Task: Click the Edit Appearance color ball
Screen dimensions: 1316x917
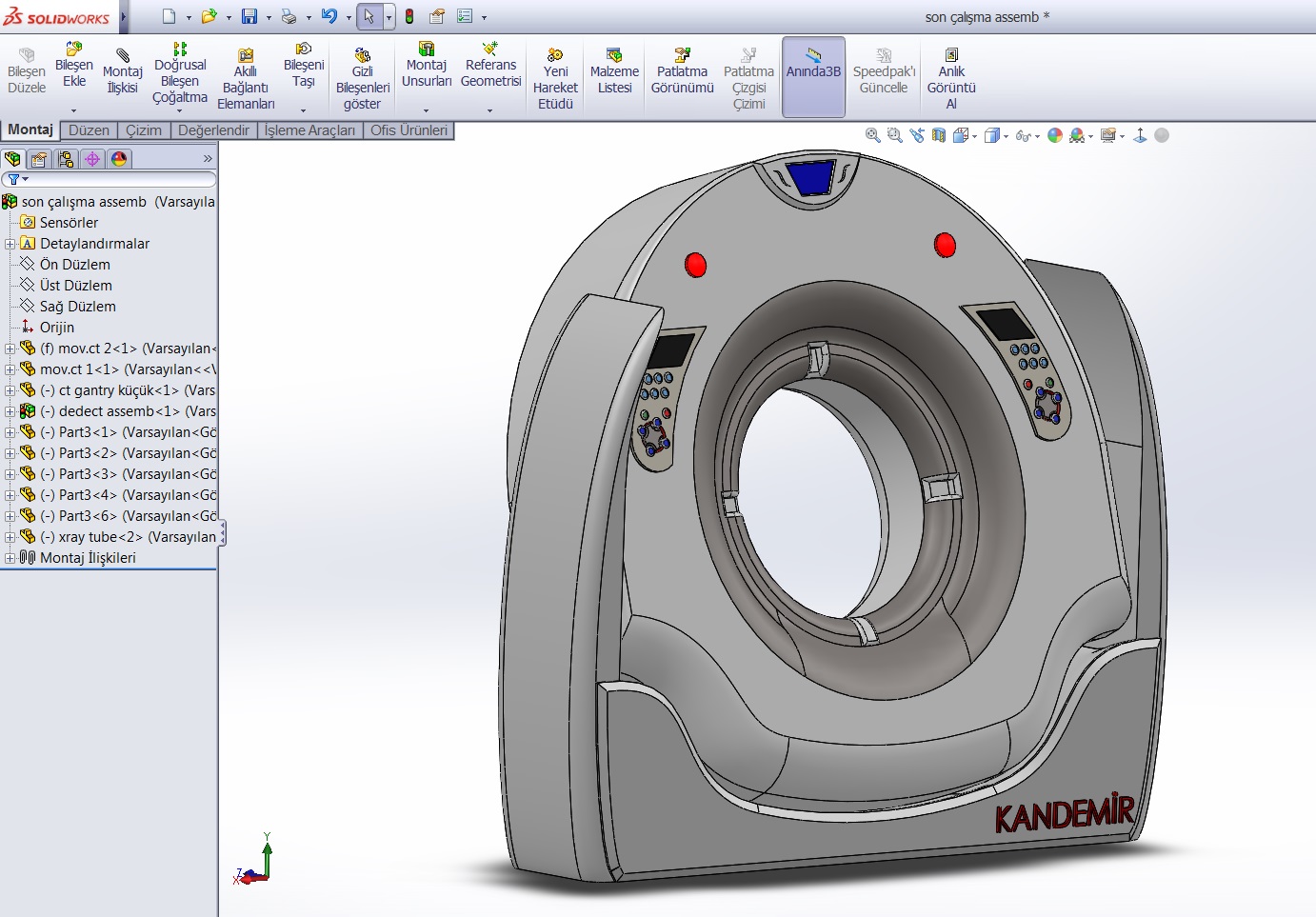Action: coord(1055,135)
